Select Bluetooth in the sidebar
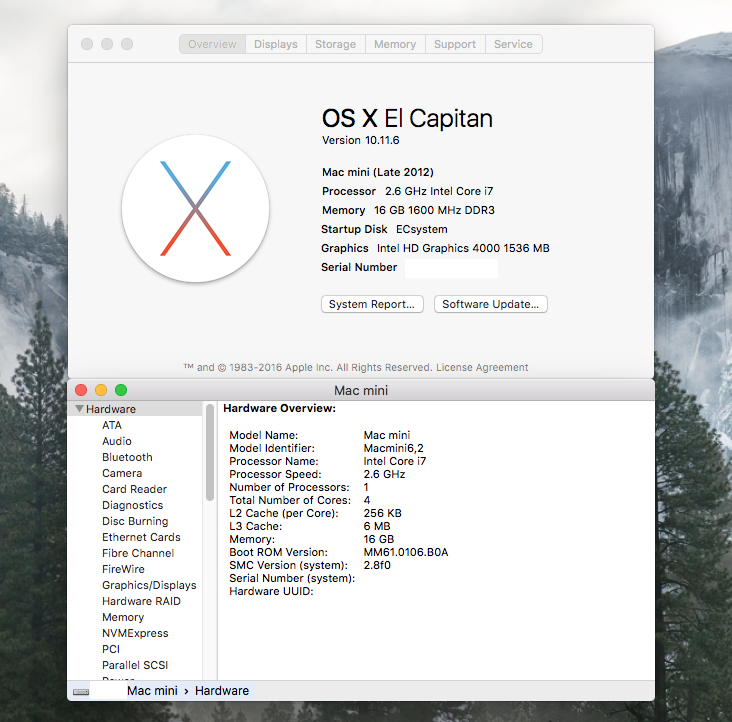 pos(127,457)
